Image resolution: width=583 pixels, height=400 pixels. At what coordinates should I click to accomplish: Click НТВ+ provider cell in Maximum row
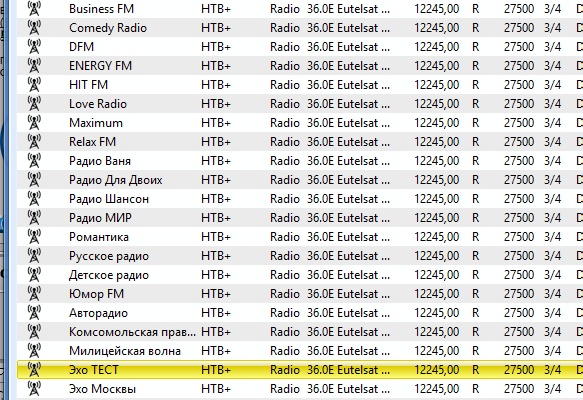216,123
